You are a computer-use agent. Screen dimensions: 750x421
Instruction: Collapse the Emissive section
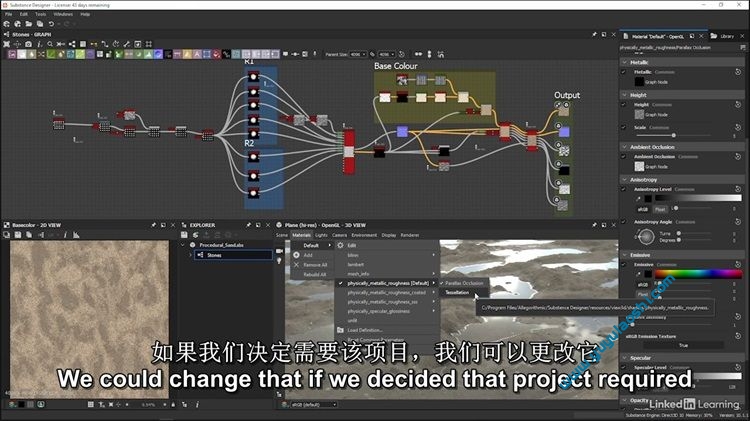[625, 255]
